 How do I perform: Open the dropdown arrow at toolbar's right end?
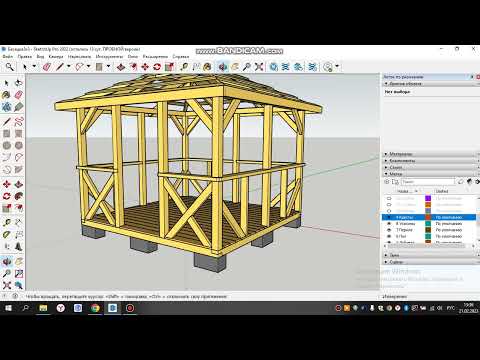(337, 67)
